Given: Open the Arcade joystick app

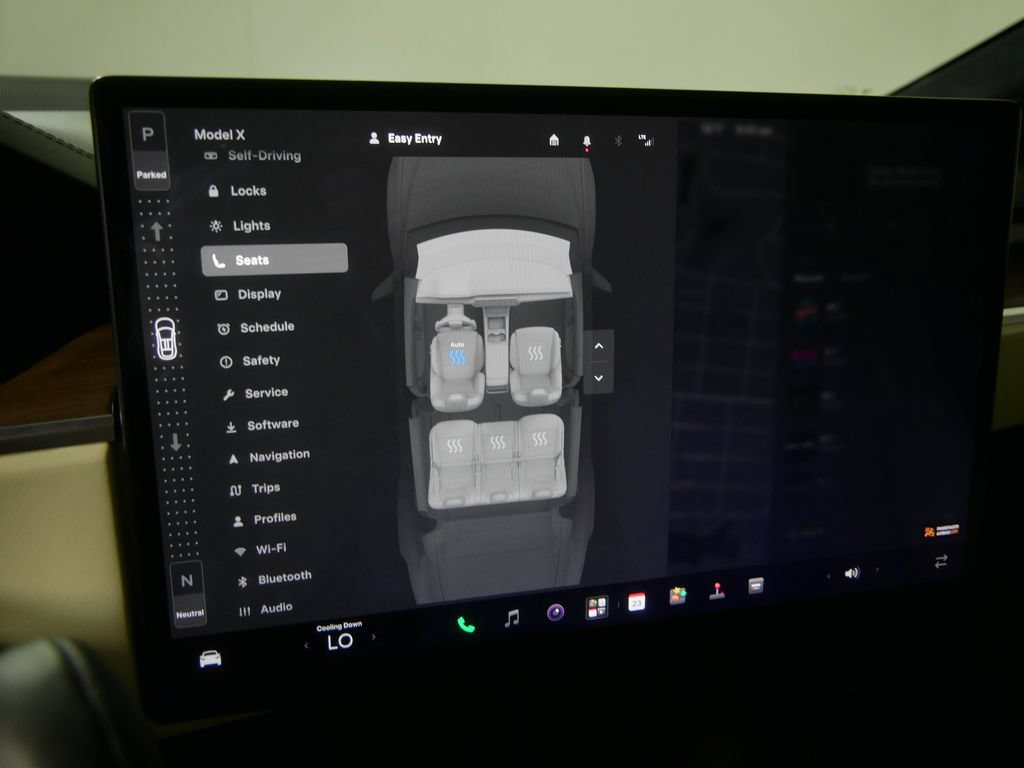Looking at the screenshot, I should tap(717, 590).
